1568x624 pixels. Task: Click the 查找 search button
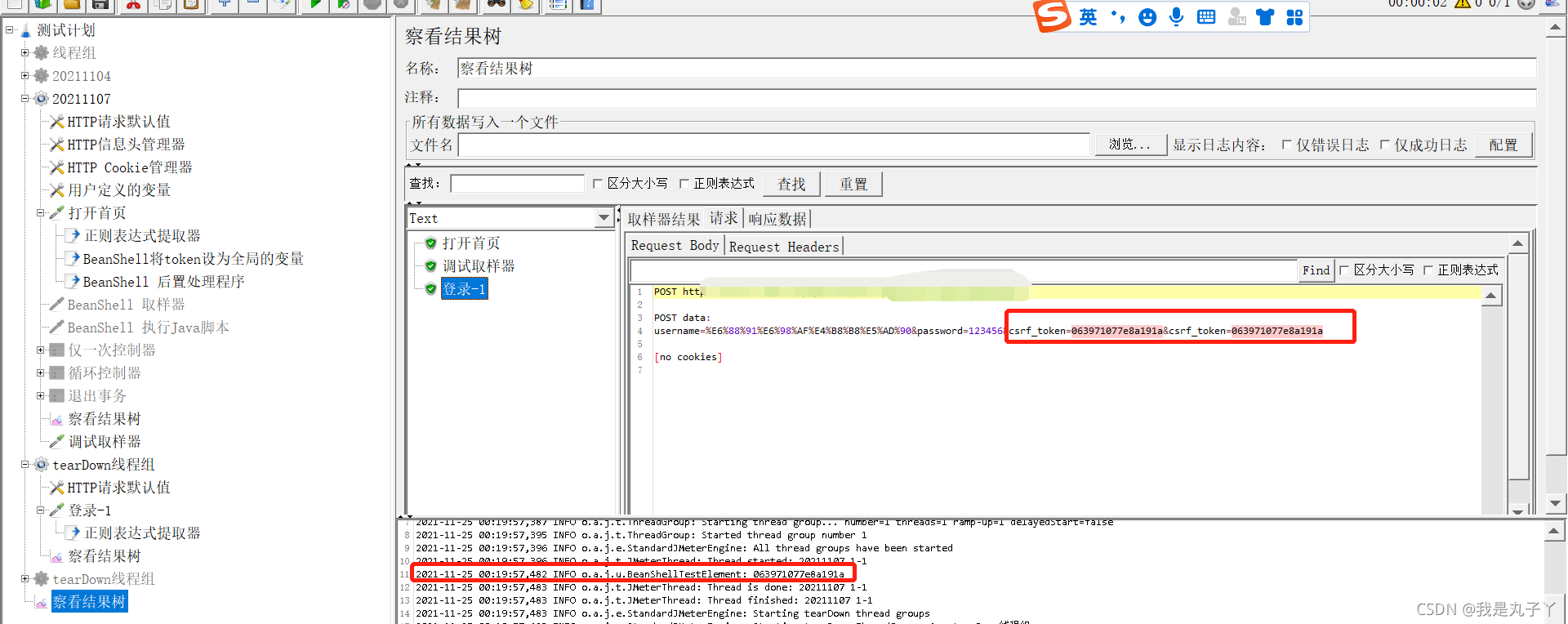(x=791, y=184)
